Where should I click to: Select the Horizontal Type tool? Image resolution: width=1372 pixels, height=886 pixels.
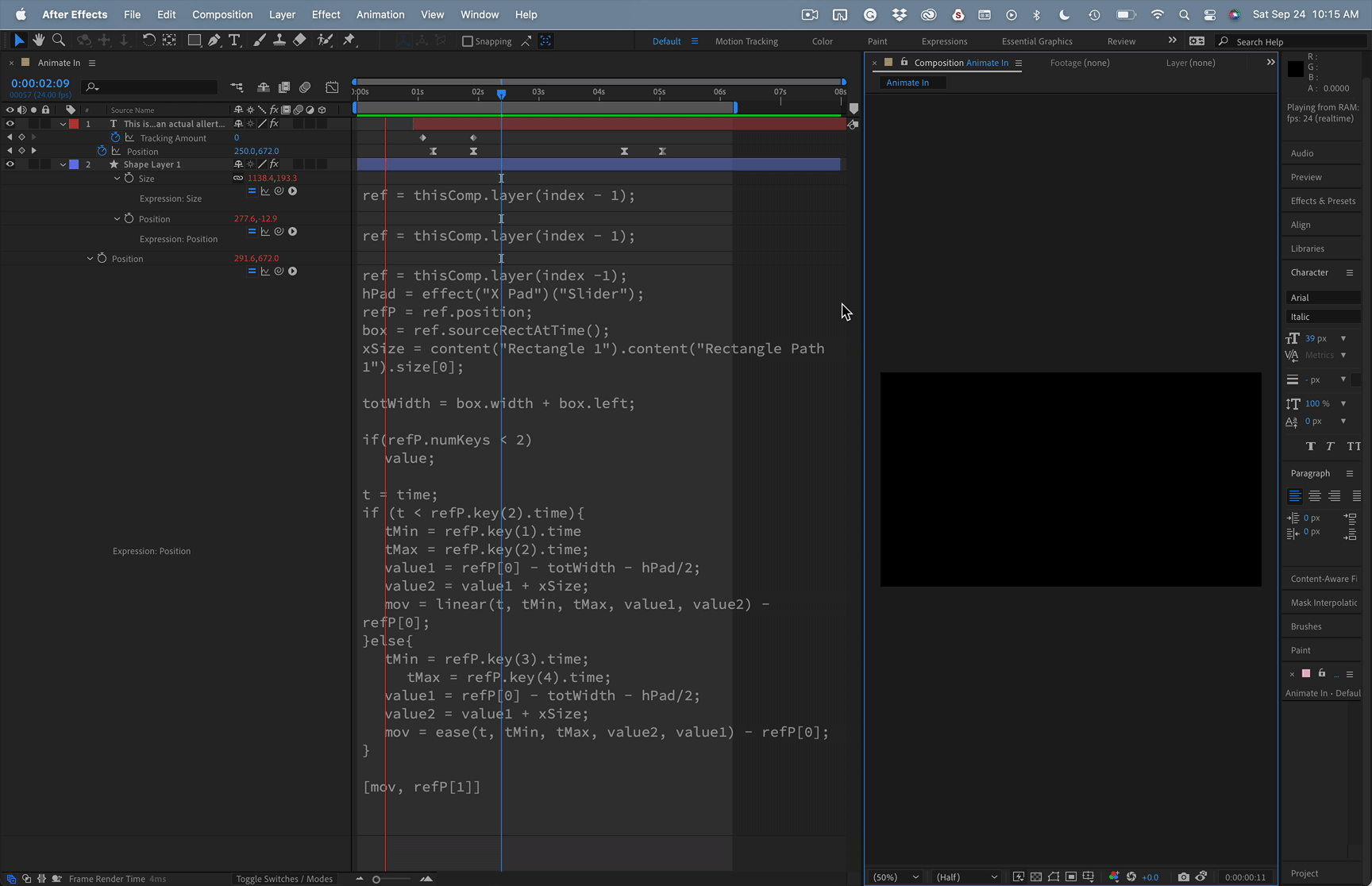[234, 40]
